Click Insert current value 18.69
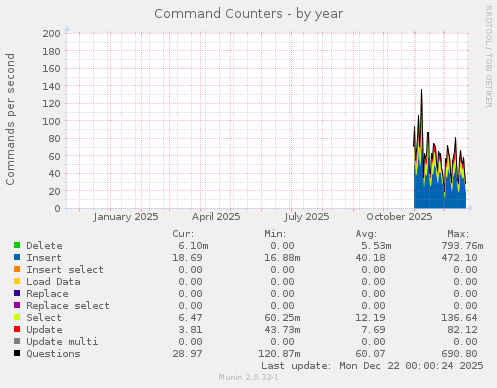Image resolution: width=497 pixels, height=388 pixels. point(187,258)
